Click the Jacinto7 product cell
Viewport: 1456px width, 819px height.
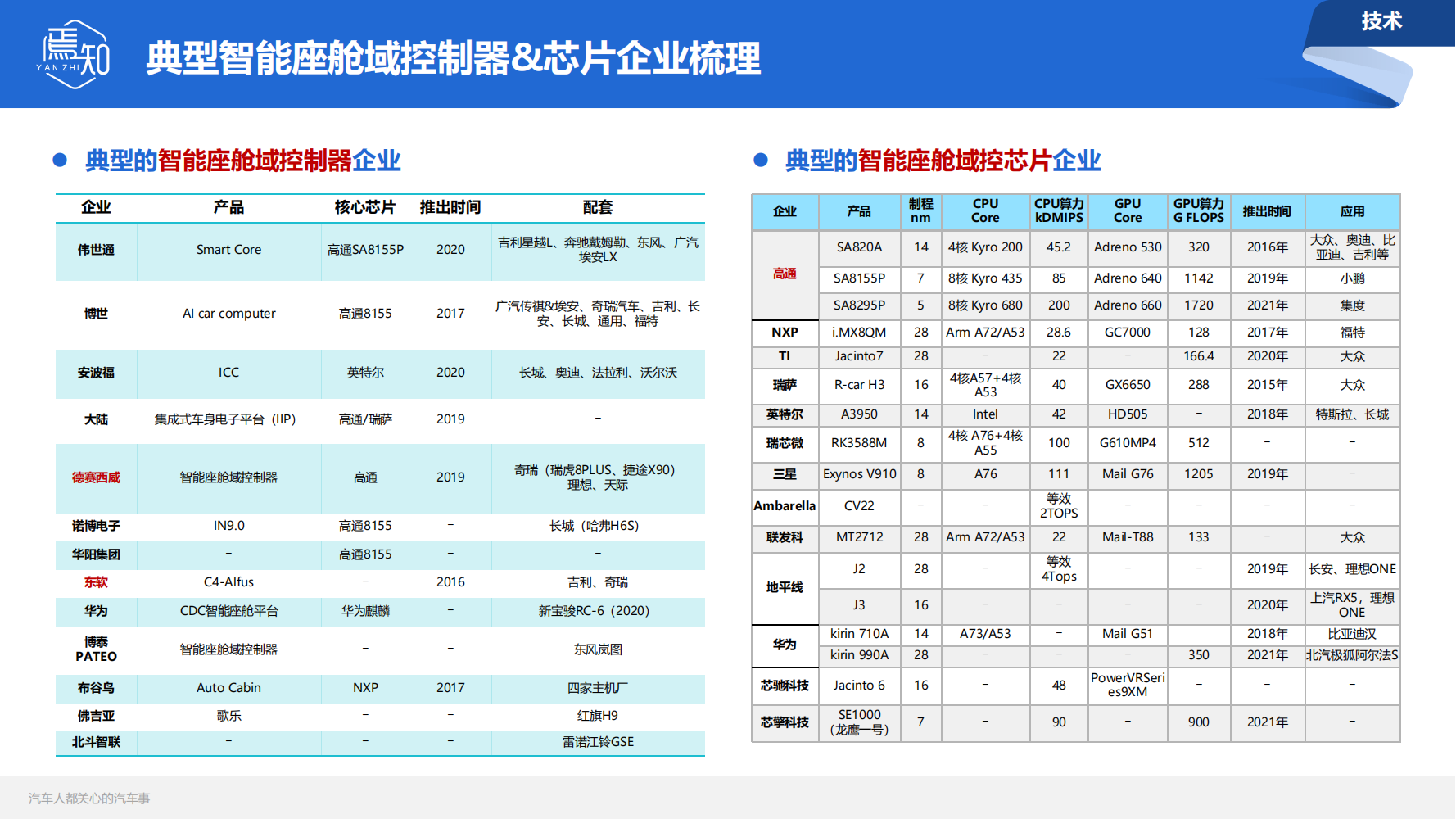(x=859, y=356)
